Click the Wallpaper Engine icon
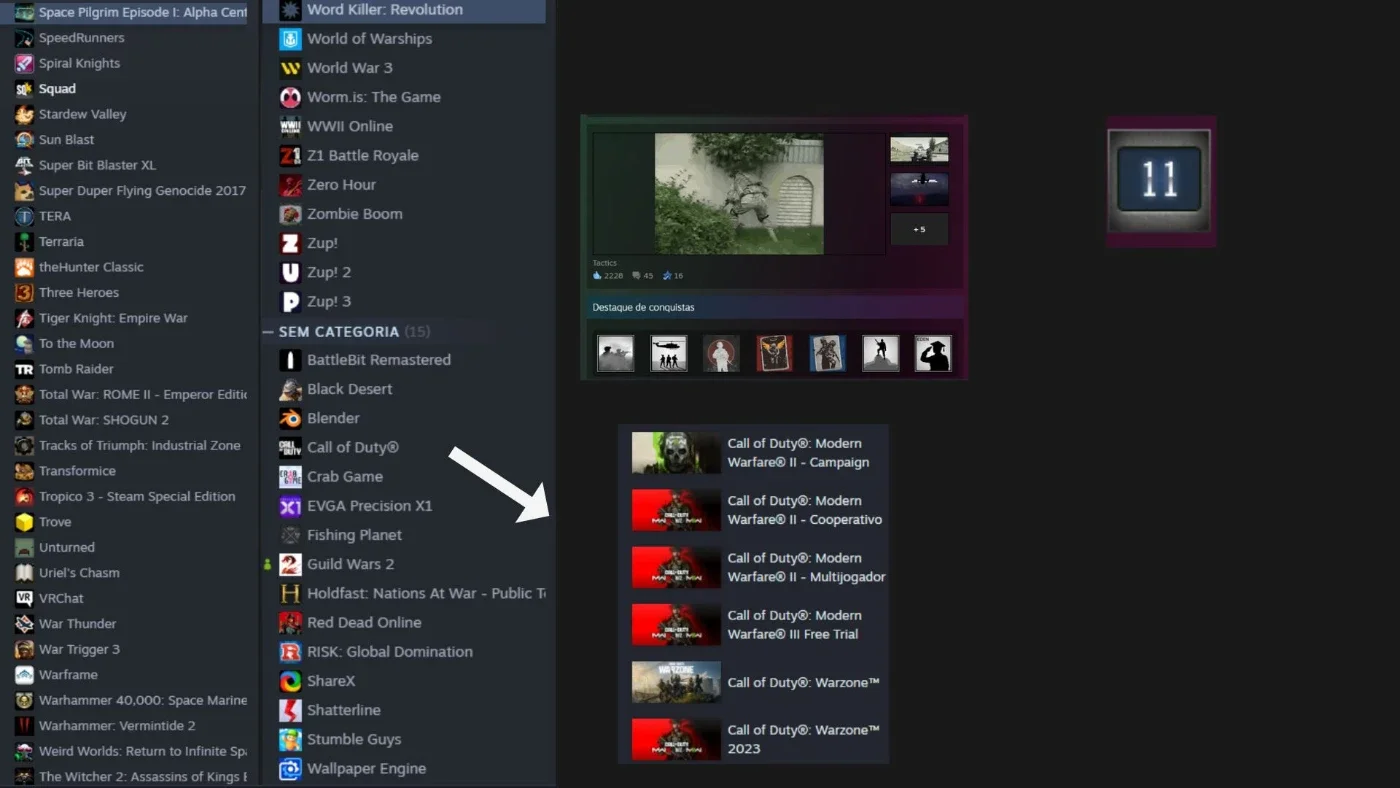1400x788 pixels. [x=290, y=769]
